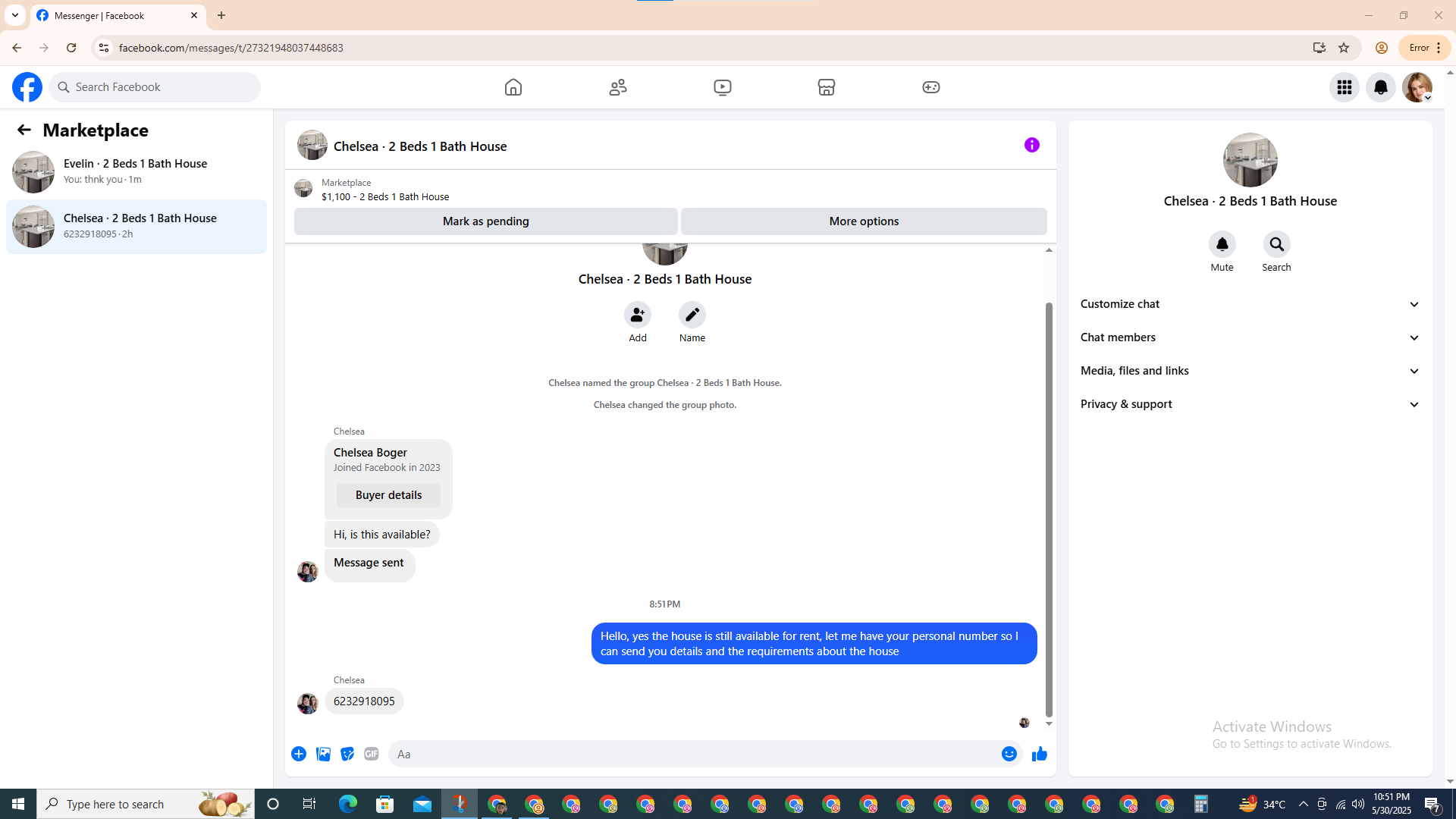Viewport: 1456px width, 819px height.
Task: Add people to the group chat
Action: (638, 315)
